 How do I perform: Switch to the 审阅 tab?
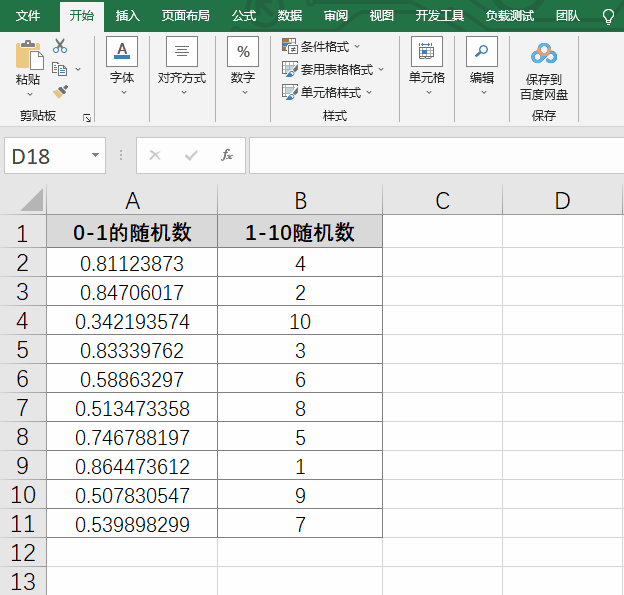pyautogui.click(x=335, y=16)
